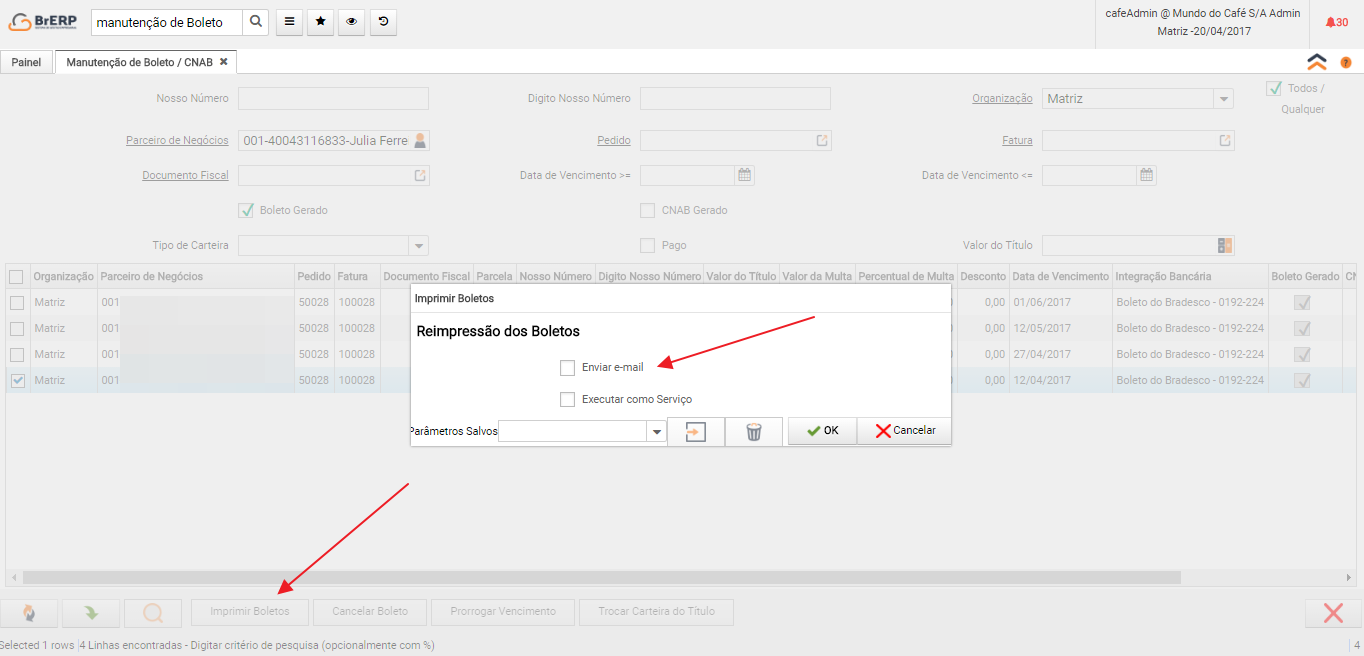Click the eye view icon in toolbar
1364x656 pixels.
pos(351,22)
